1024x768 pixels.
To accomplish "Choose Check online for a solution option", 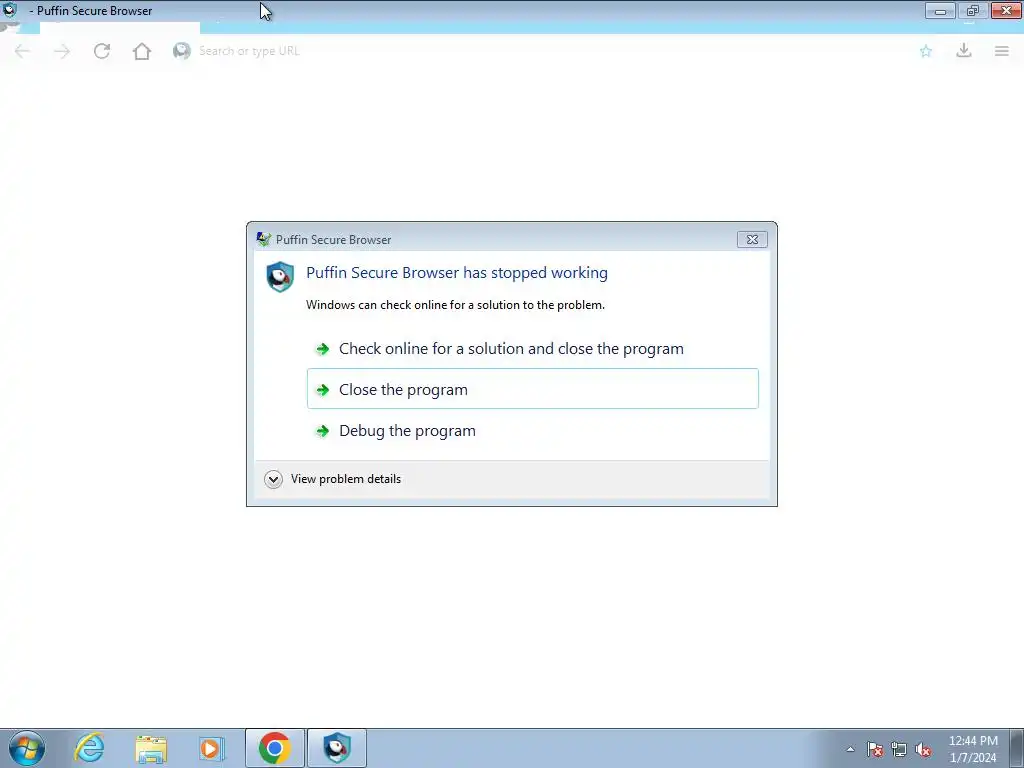I will (x=532, y=349).
